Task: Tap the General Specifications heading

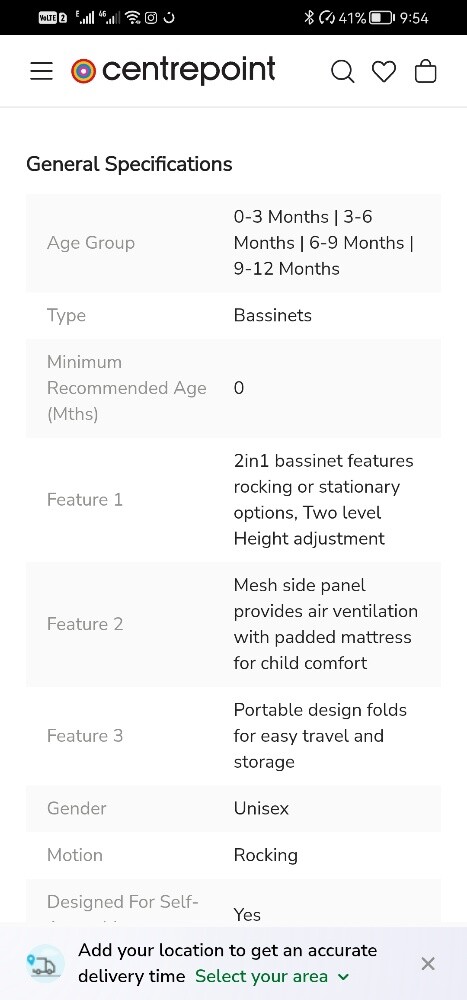Action: 129,164
